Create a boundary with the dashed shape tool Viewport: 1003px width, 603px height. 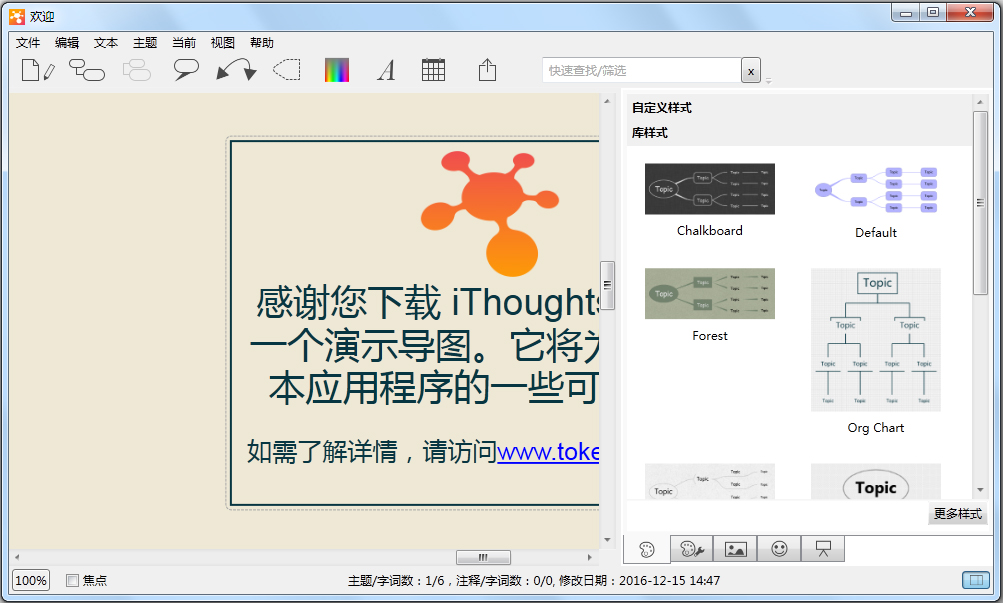point(286,70)
